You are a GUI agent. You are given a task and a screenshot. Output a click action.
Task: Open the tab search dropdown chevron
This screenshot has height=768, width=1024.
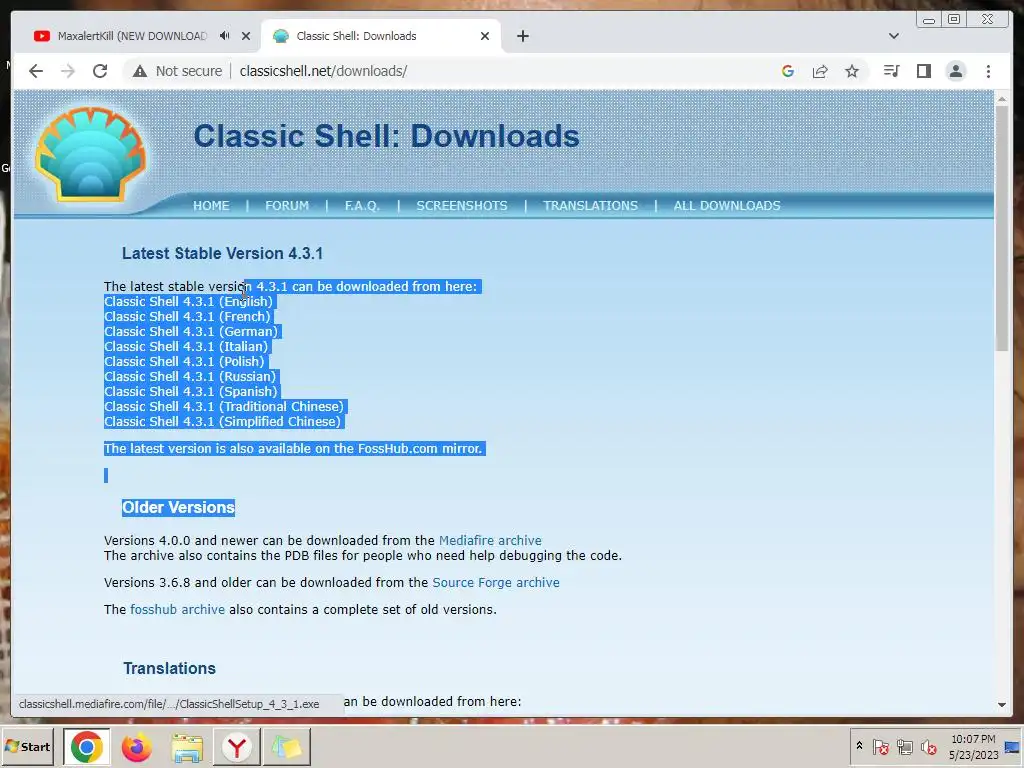(x=893, y=36)
